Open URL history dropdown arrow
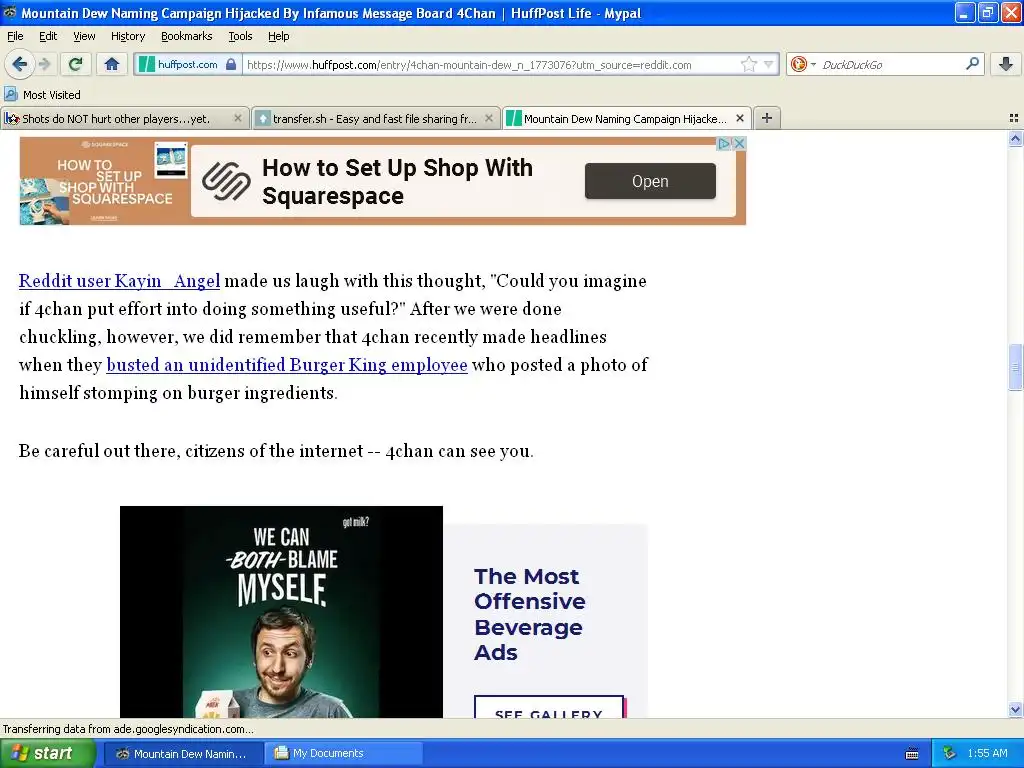This screenshot has height=768, width=1024. [768, 64]
